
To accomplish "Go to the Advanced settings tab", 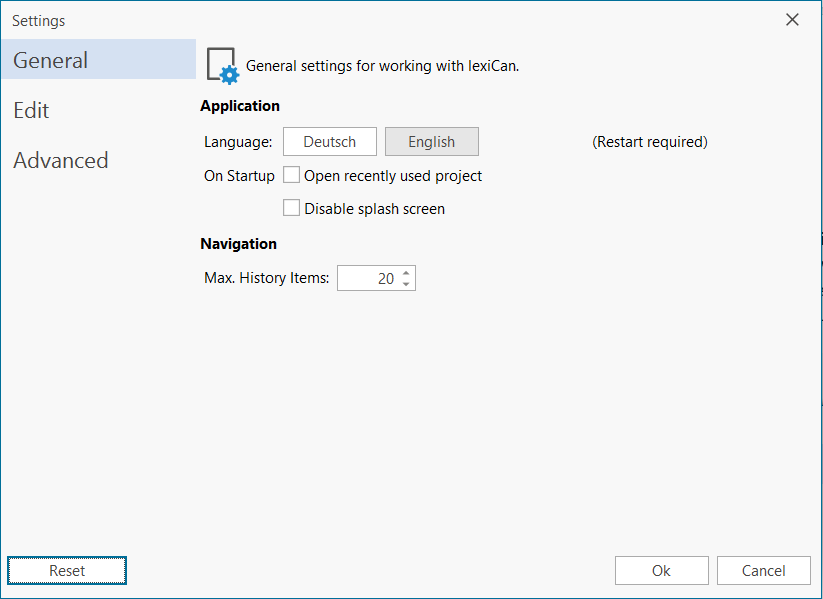I will coord(61,160).
